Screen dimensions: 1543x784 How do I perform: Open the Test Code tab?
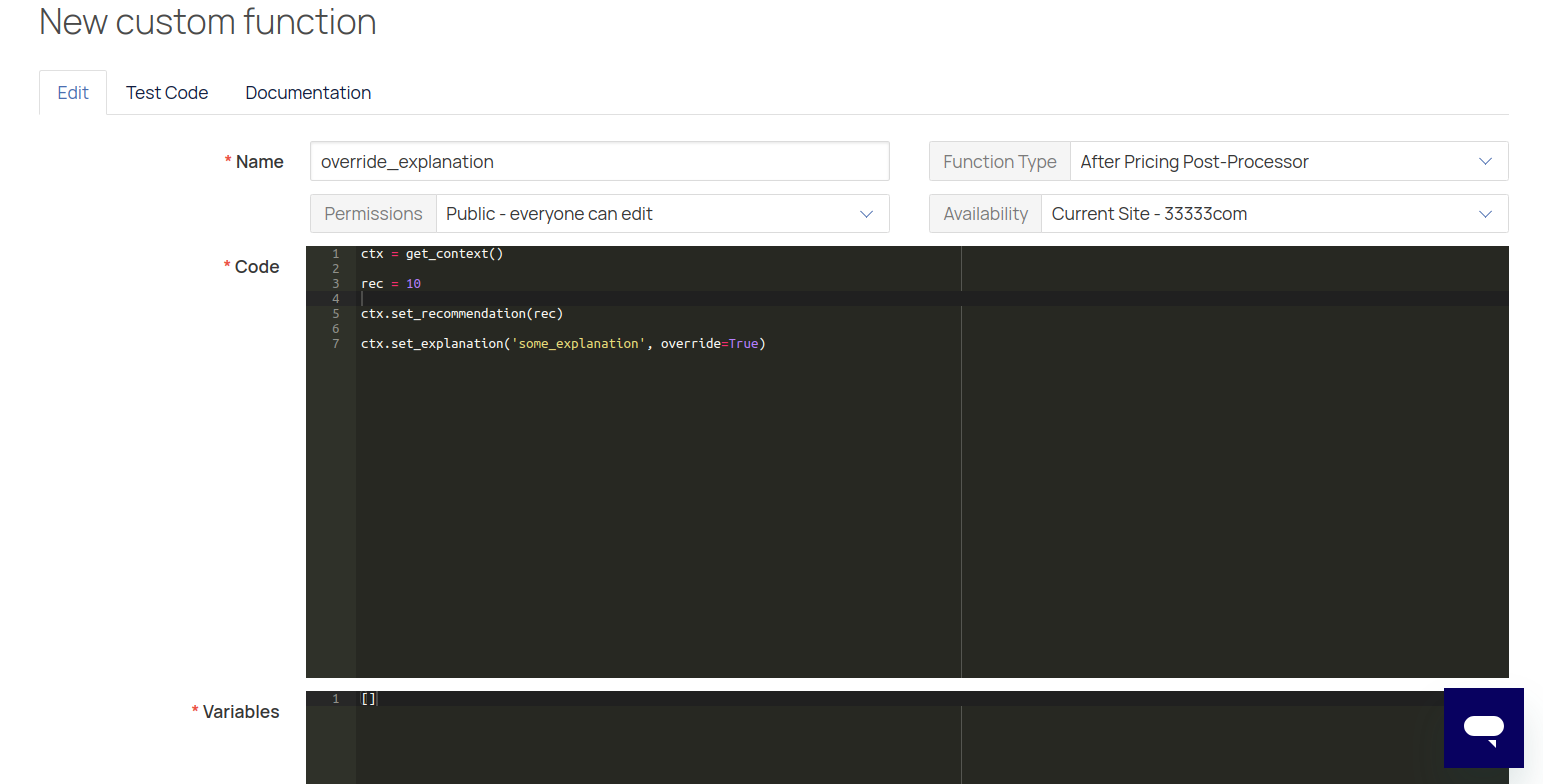(x=167, y=92)
